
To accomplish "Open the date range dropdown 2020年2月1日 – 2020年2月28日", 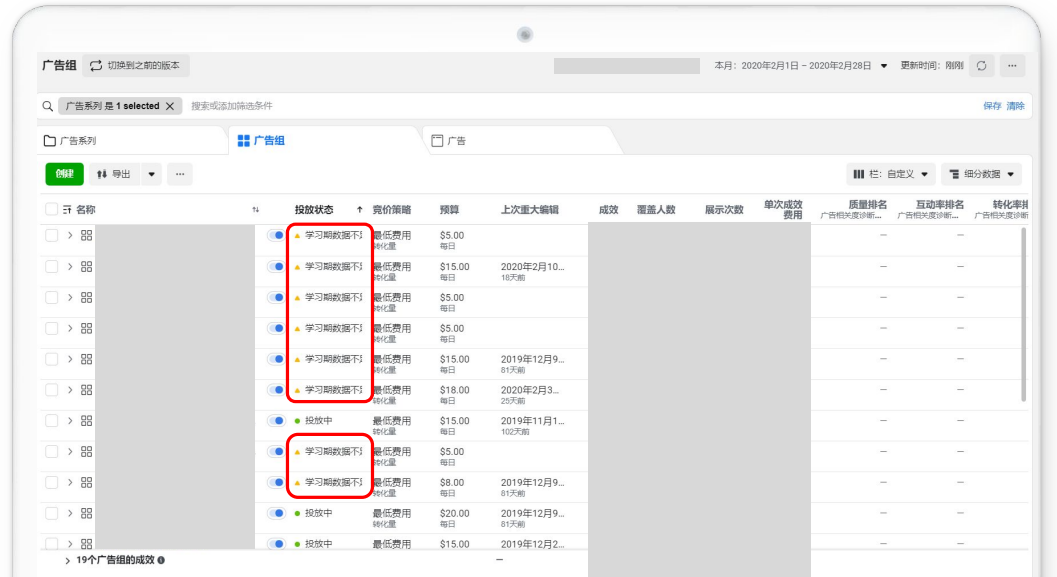I will click(x=801, y=65).
